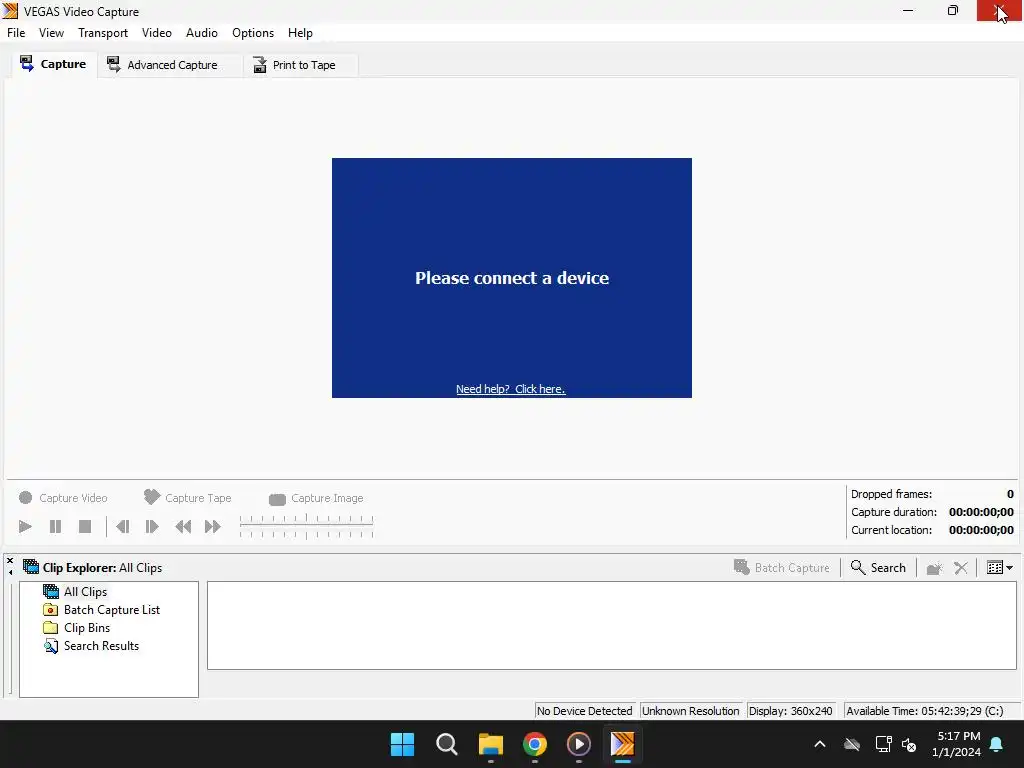The width and height of the screenshot is (1024, 768).
Task: Open the Help menu
Action: [300, 33]
